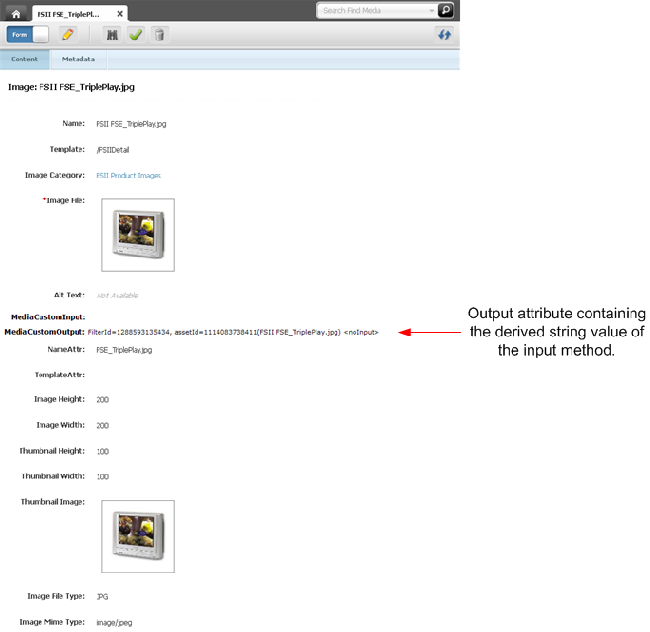Click the Template value /FSIIDetail
This screenshot has width=650, height=632.
tap(113, 150)
